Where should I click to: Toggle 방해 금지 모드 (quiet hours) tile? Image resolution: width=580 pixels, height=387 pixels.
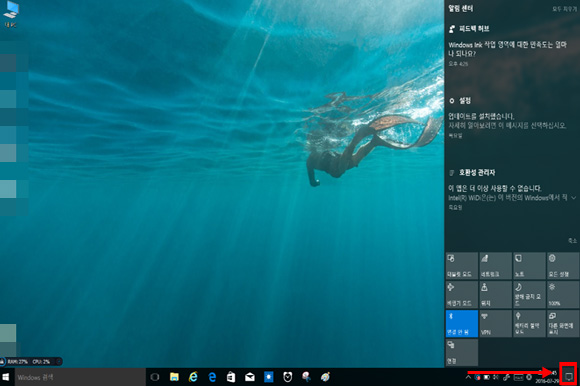[529, 295]
